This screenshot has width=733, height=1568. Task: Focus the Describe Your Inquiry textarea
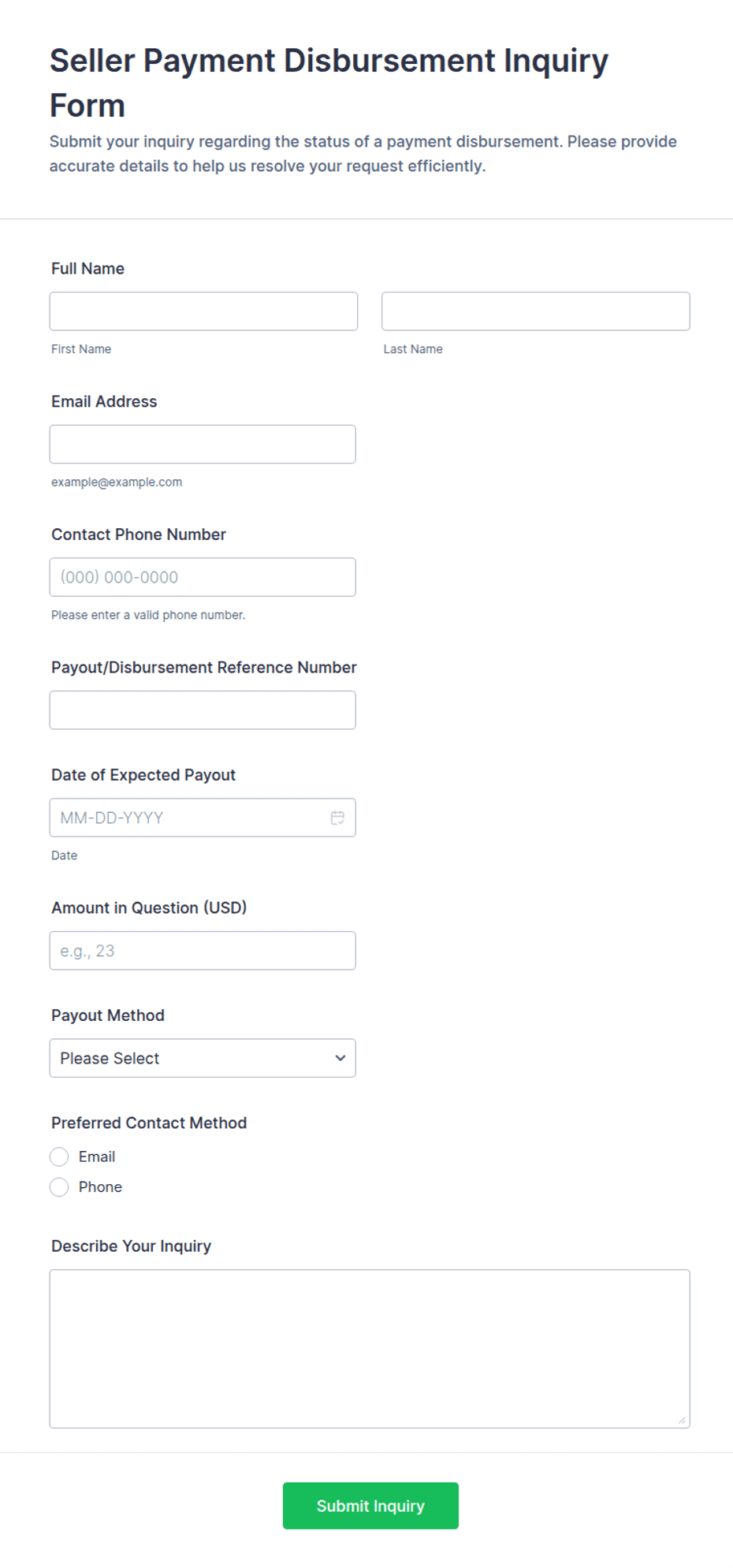[370, 1349]
